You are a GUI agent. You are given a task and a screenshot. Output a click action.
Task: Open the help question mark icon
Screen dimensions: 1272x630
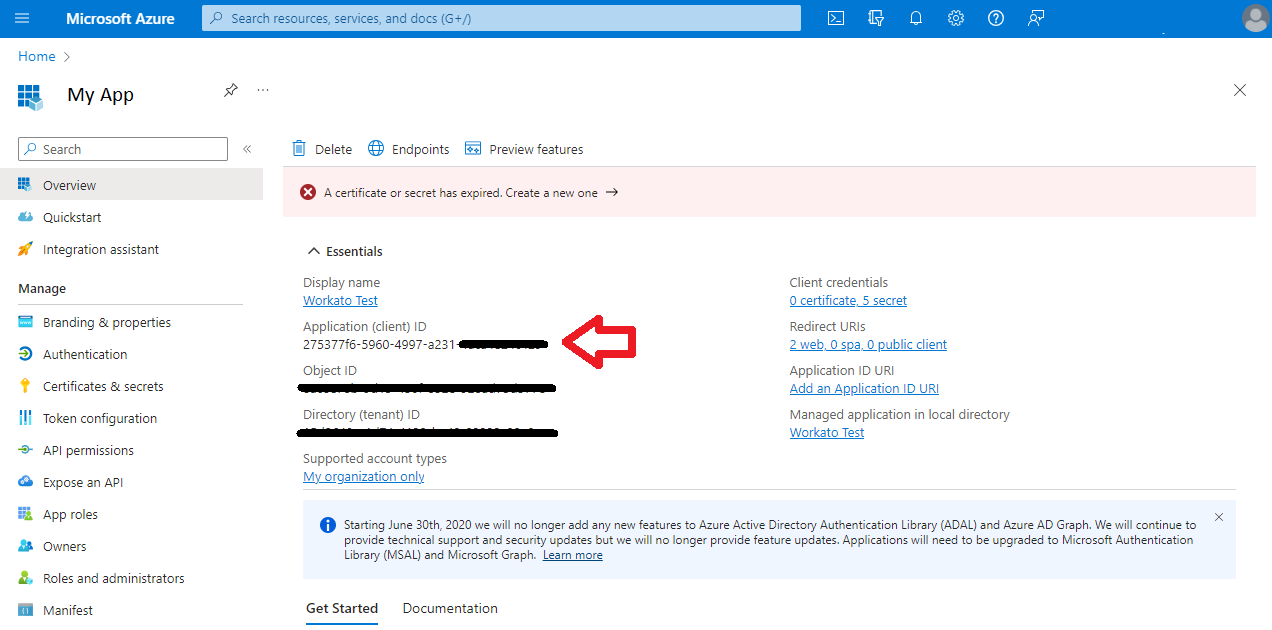click(996, 18)
